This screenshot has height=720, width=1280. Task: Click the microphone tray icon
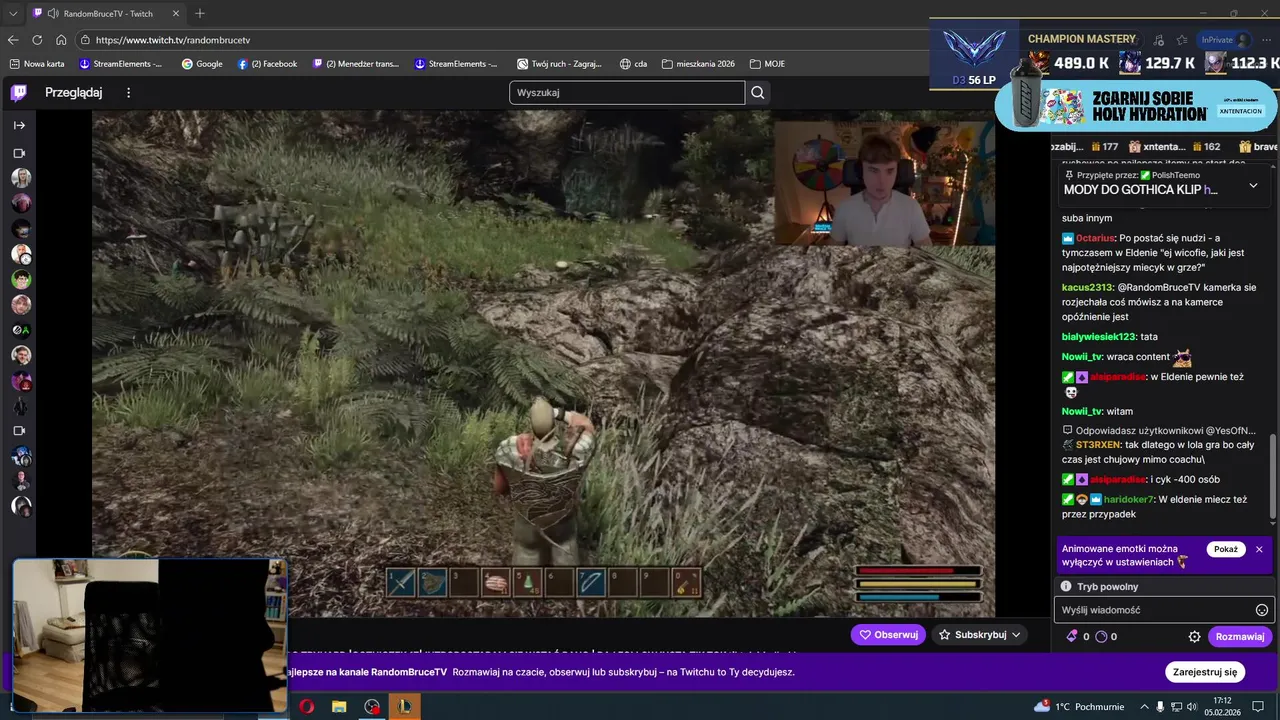[x=1160, y=707]
